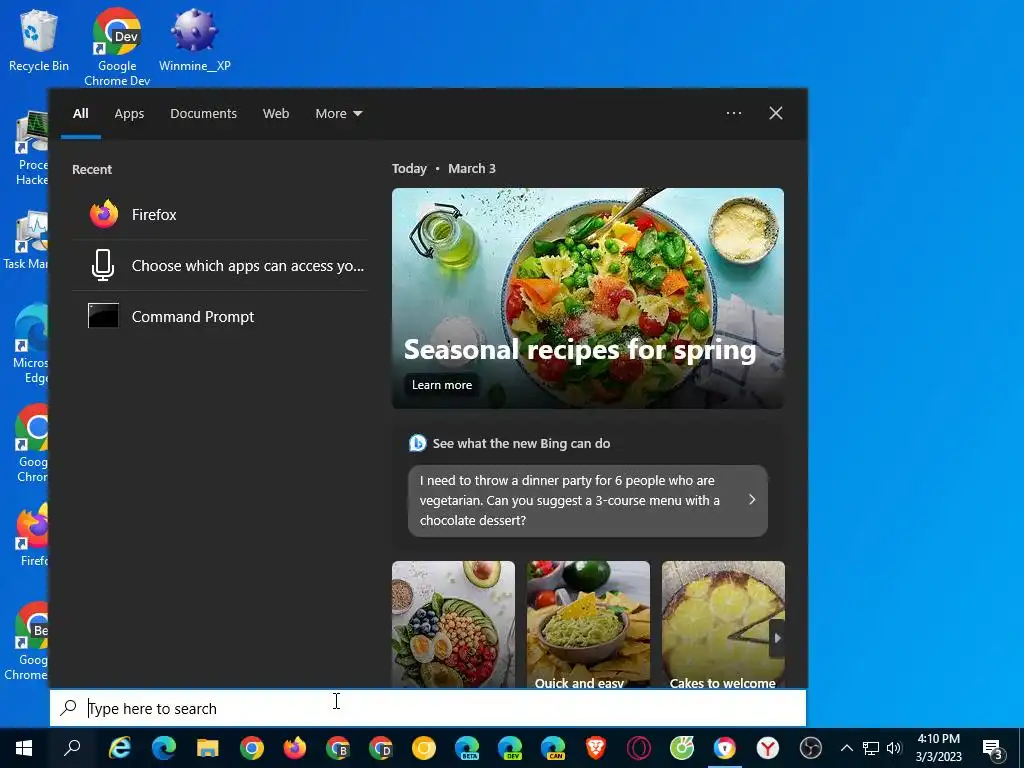The width and height of the screenshot is (1024, 768).
Task: Open Microsoft Edge stable from the taskbar
Action: tap(164, 748)
